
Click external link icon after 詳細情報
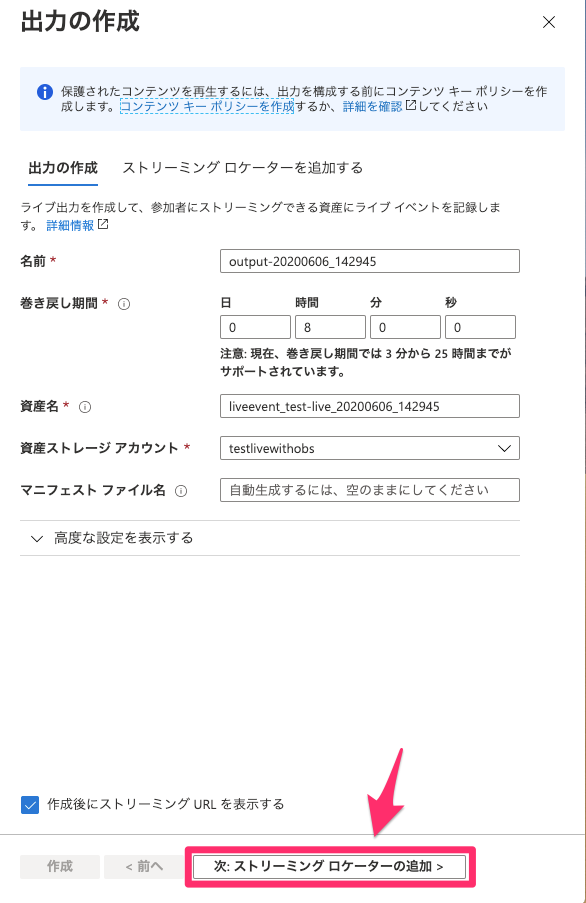[103, 224]
